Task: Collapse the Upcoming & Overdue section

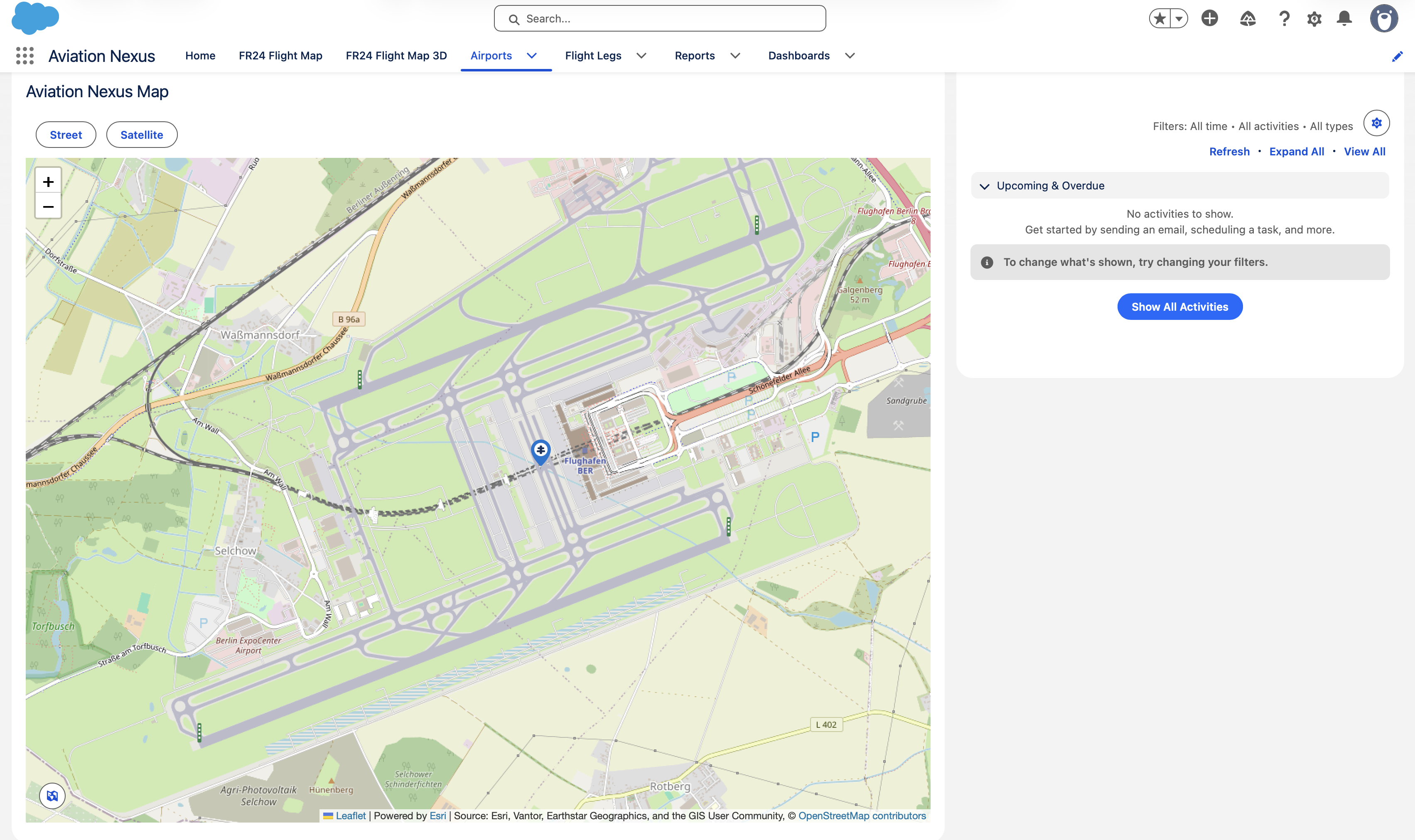Action: tap(985, 186)
